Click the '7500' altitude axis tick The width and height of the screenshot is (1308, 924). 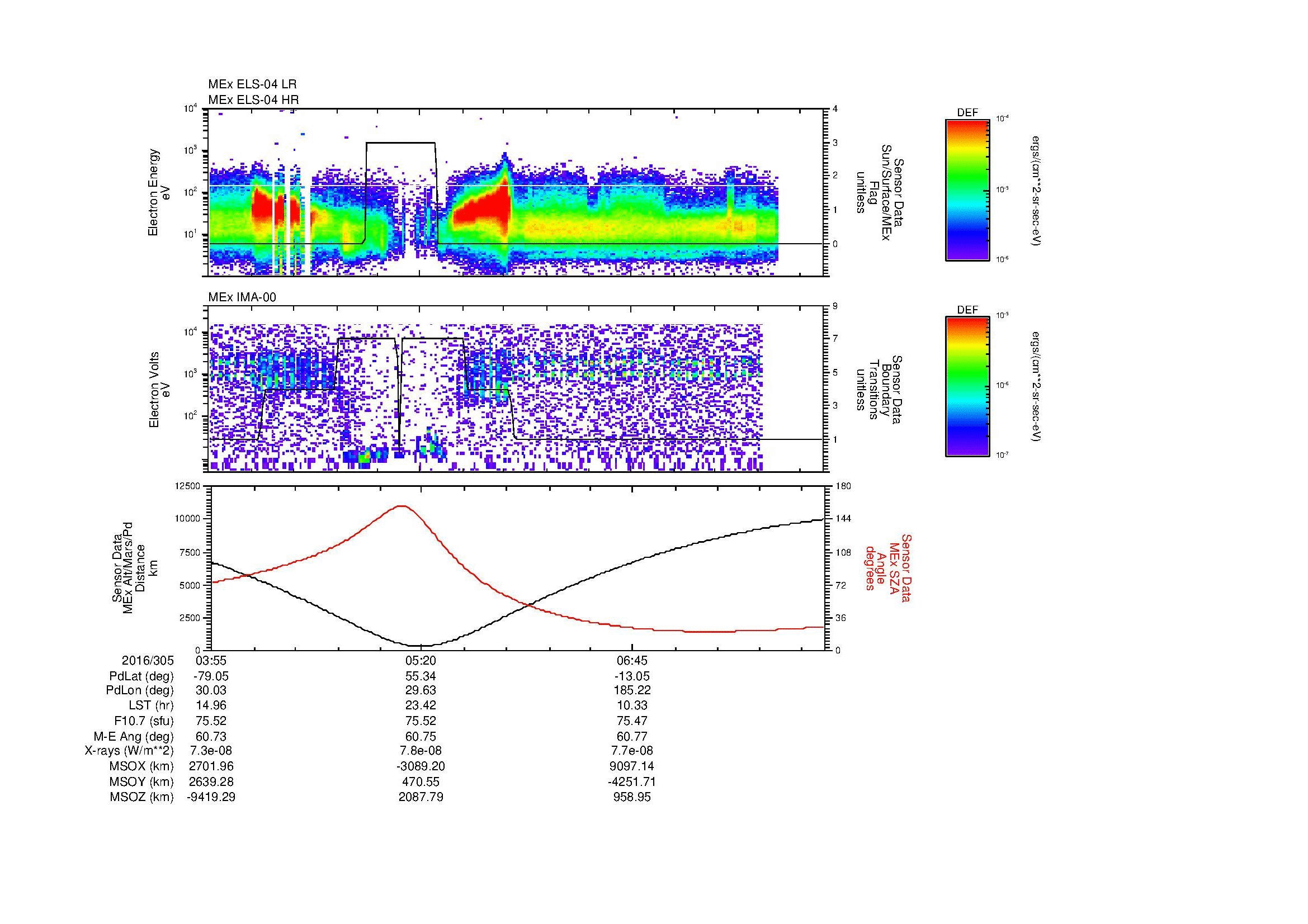click(x=190, y=552)
